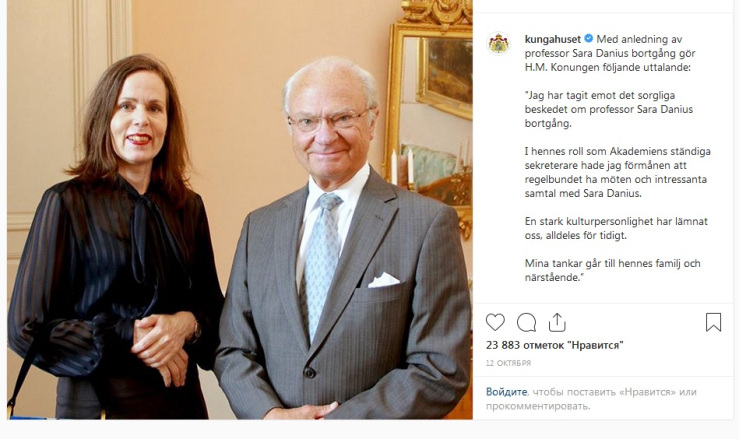
Task: Click the sentence 'En stark kulturpersonlighet'
Action: (x=616, y=228)
